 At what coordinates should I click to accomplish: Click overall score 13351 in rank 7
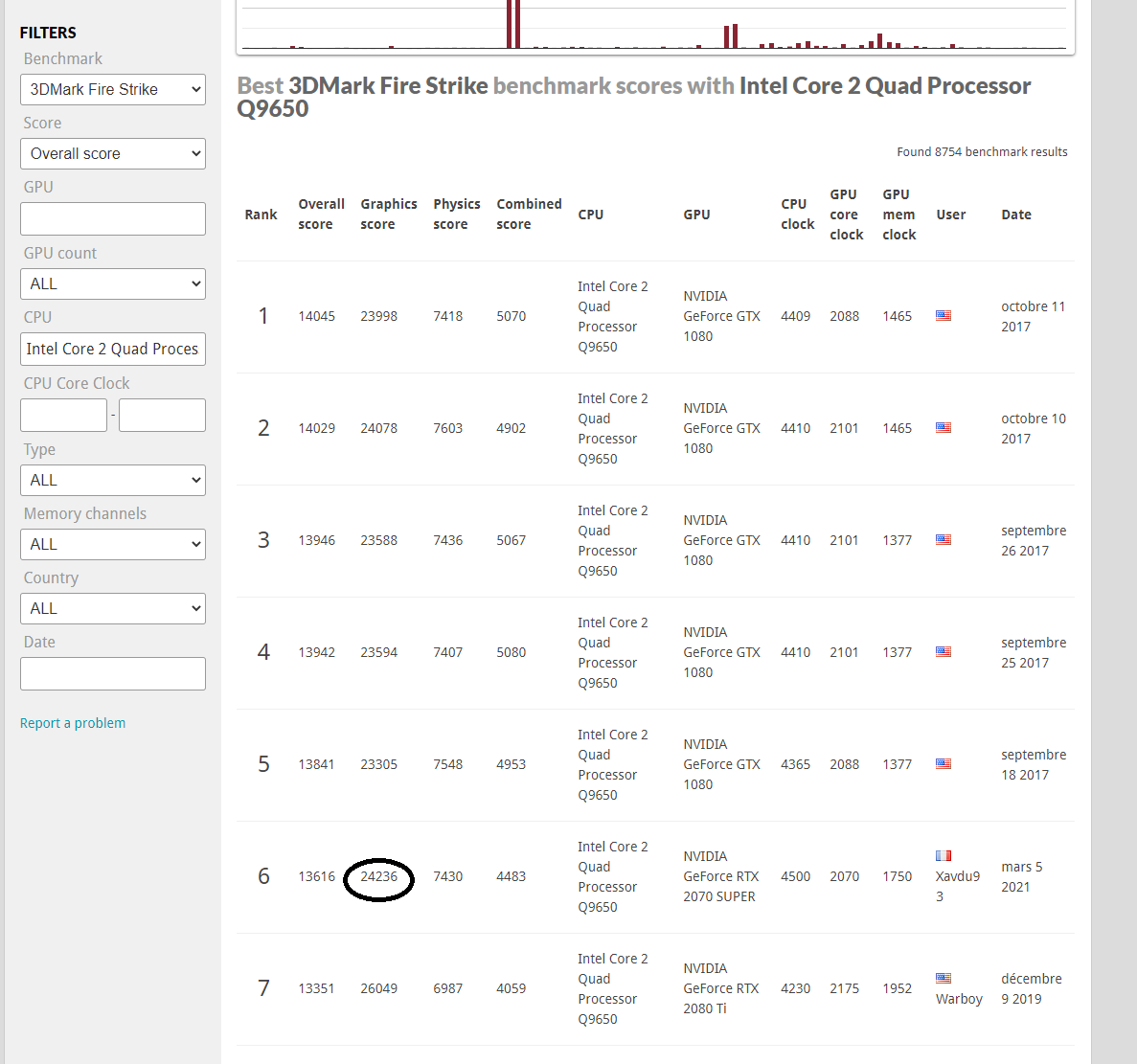click(x=317, y=988)
